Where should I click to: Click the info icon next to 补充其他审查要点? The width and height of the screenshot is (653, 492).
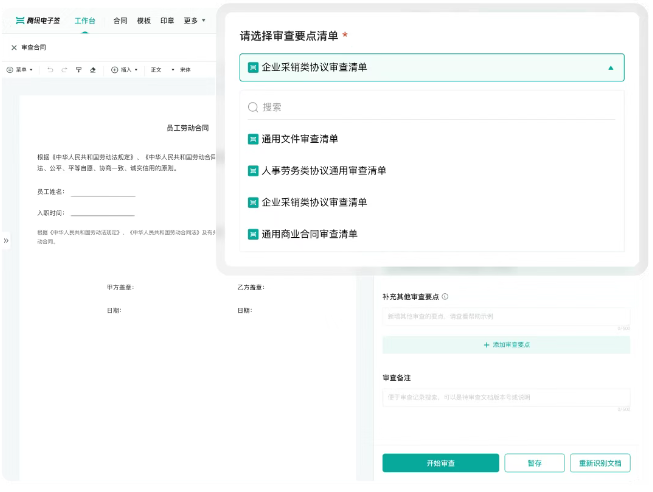point(445,297)
